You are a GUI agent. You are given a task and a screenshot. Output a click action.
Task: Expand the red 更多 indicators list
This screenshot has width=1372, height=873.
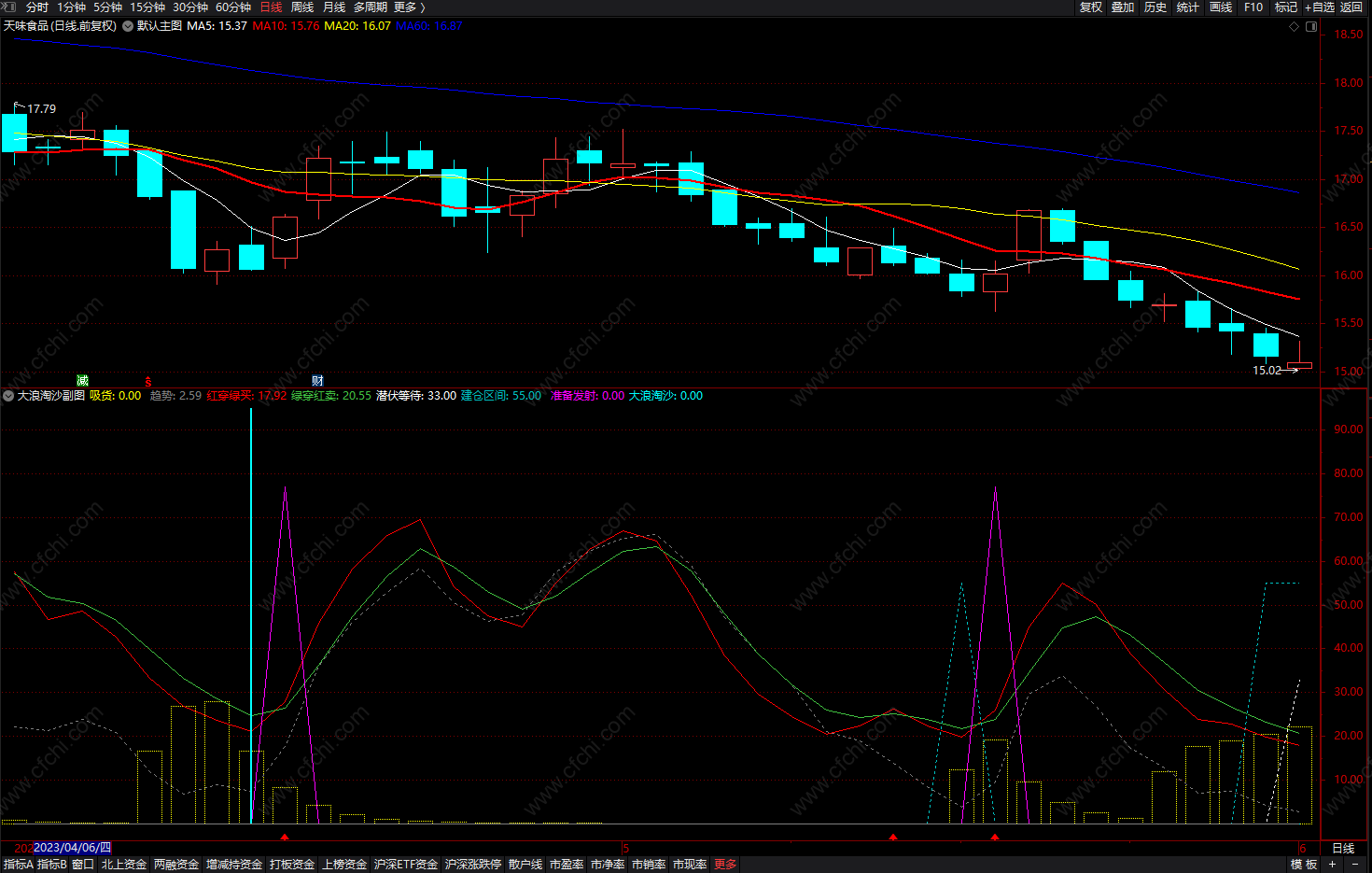click(725, 865)
